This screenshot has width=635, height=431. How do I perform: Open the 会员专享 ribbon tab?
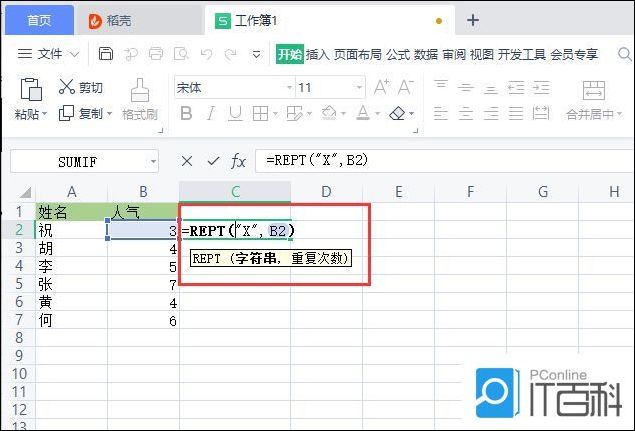pyautogui.click(x=574, y=54)
